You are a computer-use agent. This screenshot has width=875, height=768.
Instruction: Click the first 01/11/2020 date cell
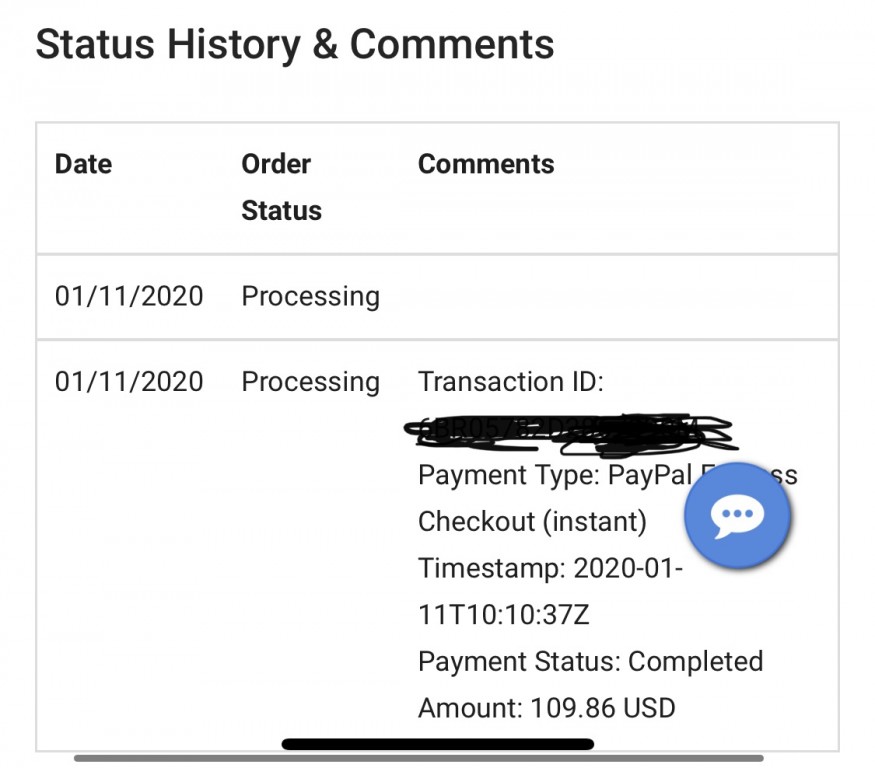(x=129, y=296)
